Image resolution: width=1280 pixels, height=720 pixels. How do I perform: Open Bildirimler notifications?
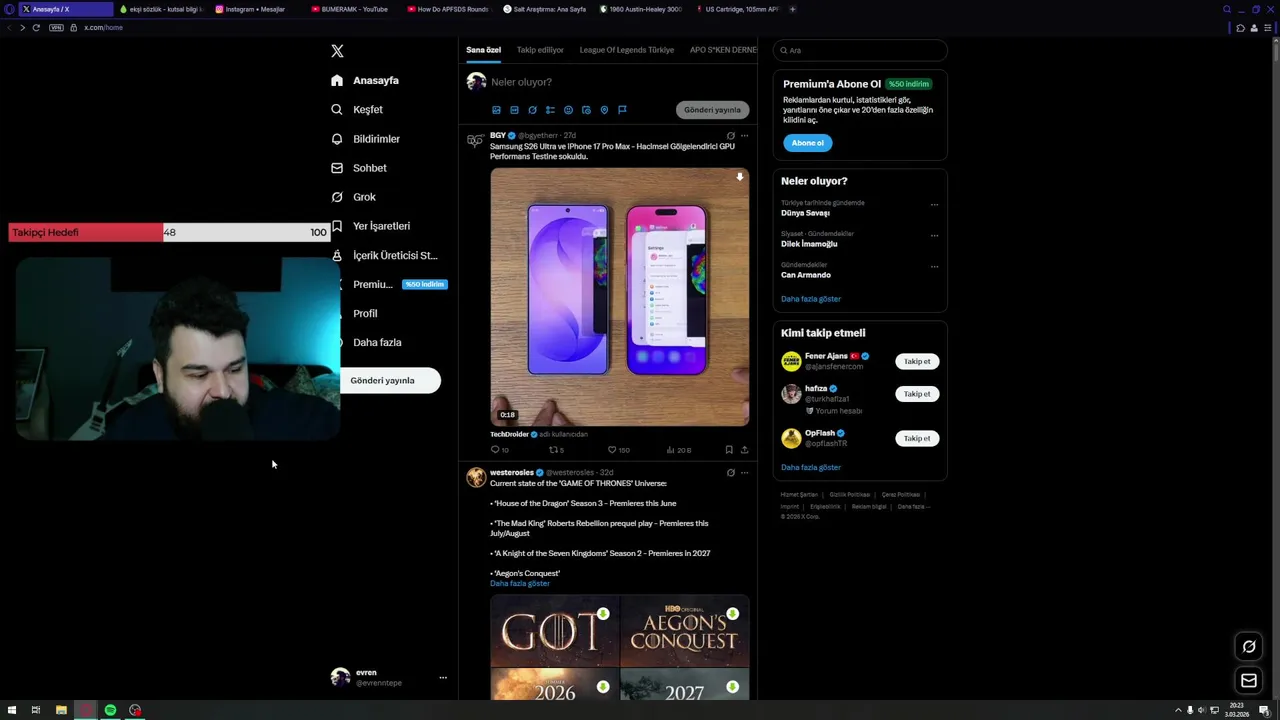[365, 139]
